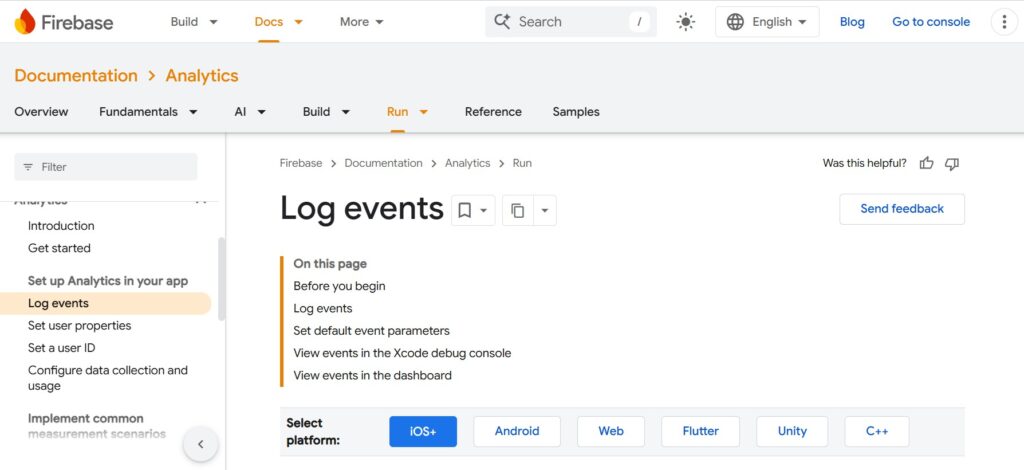Screen dimensions: 1024x470
Task: Open Set user properties in sidebar
Action: 79,326
